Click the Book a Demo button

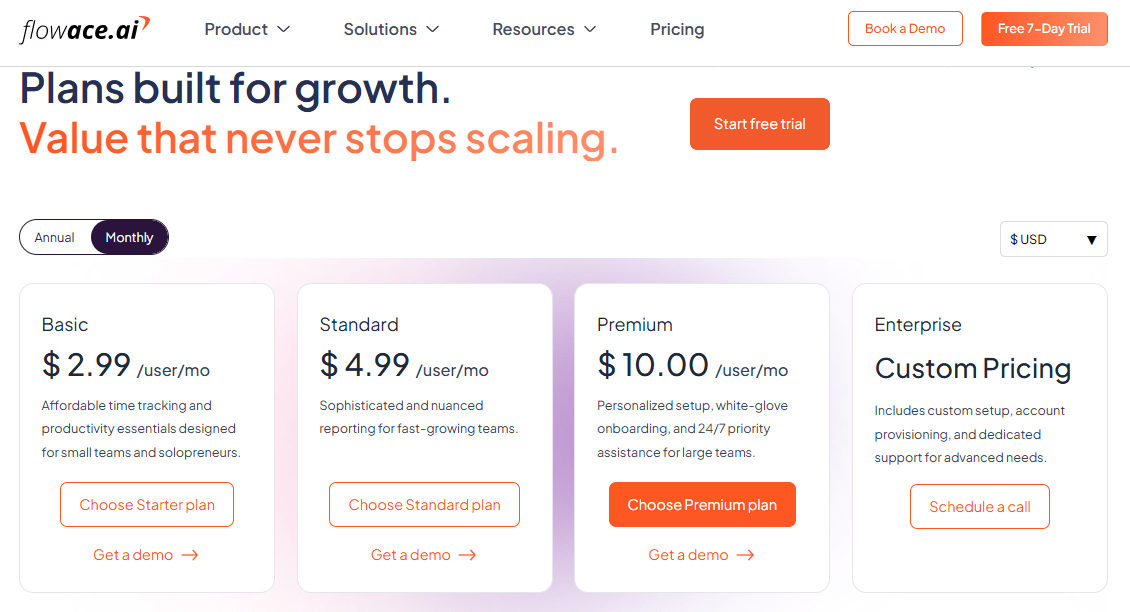pos(905,28)
